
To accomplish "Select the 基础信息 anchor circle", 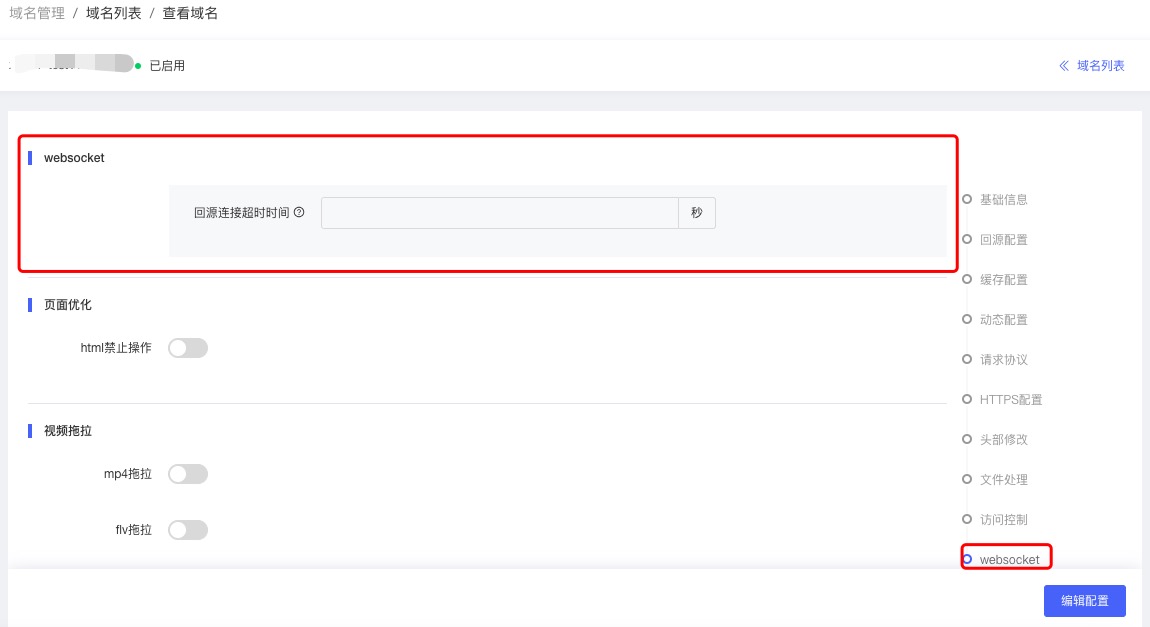I will 967,199.
